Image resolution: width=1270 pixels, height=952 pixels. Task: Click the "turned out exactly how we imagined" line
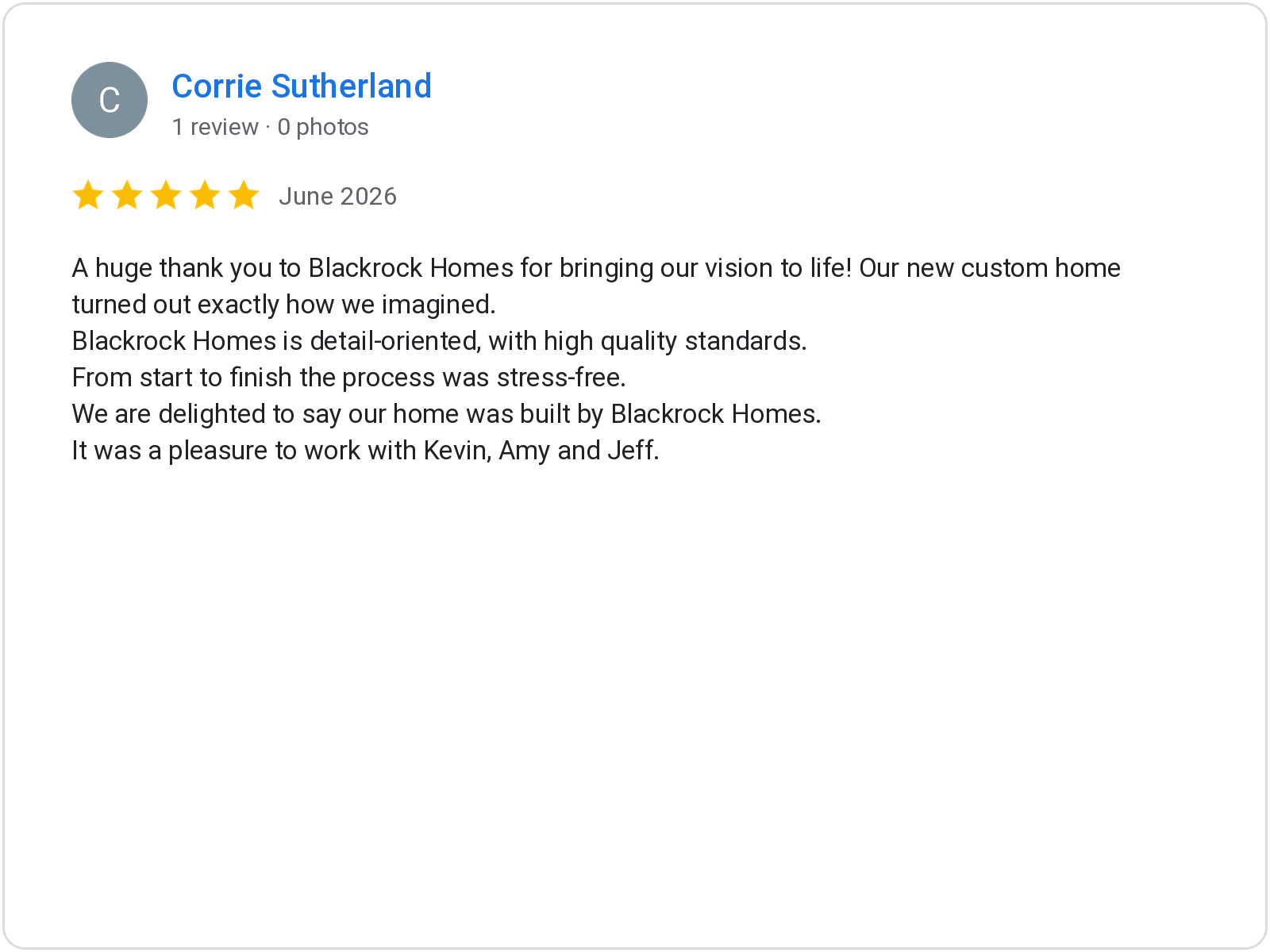(x=283, y=305)
